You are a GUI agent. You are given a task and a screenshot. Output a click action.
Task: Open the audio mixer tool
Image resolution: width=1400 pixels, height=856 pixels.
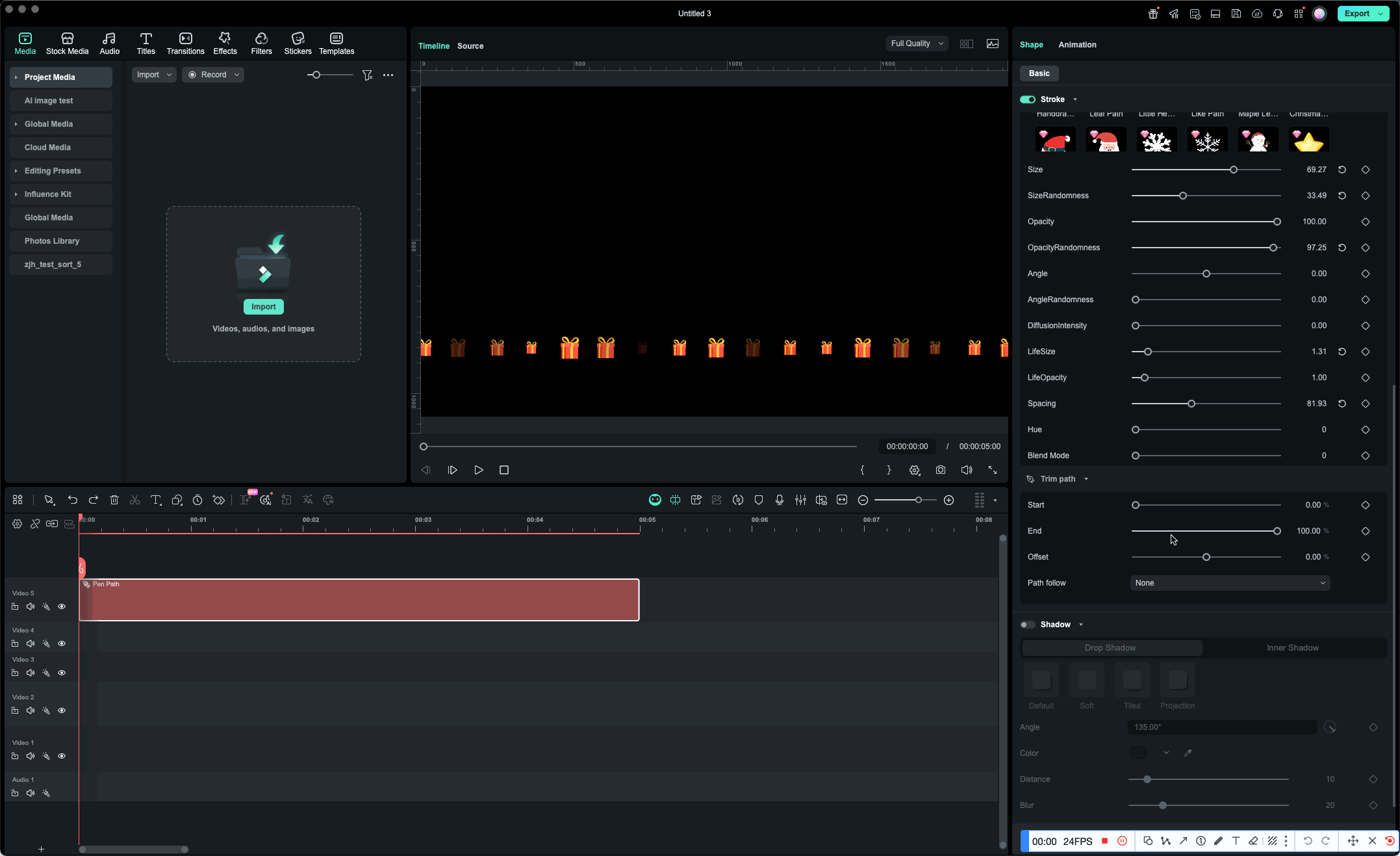click(x=800, y=500)
